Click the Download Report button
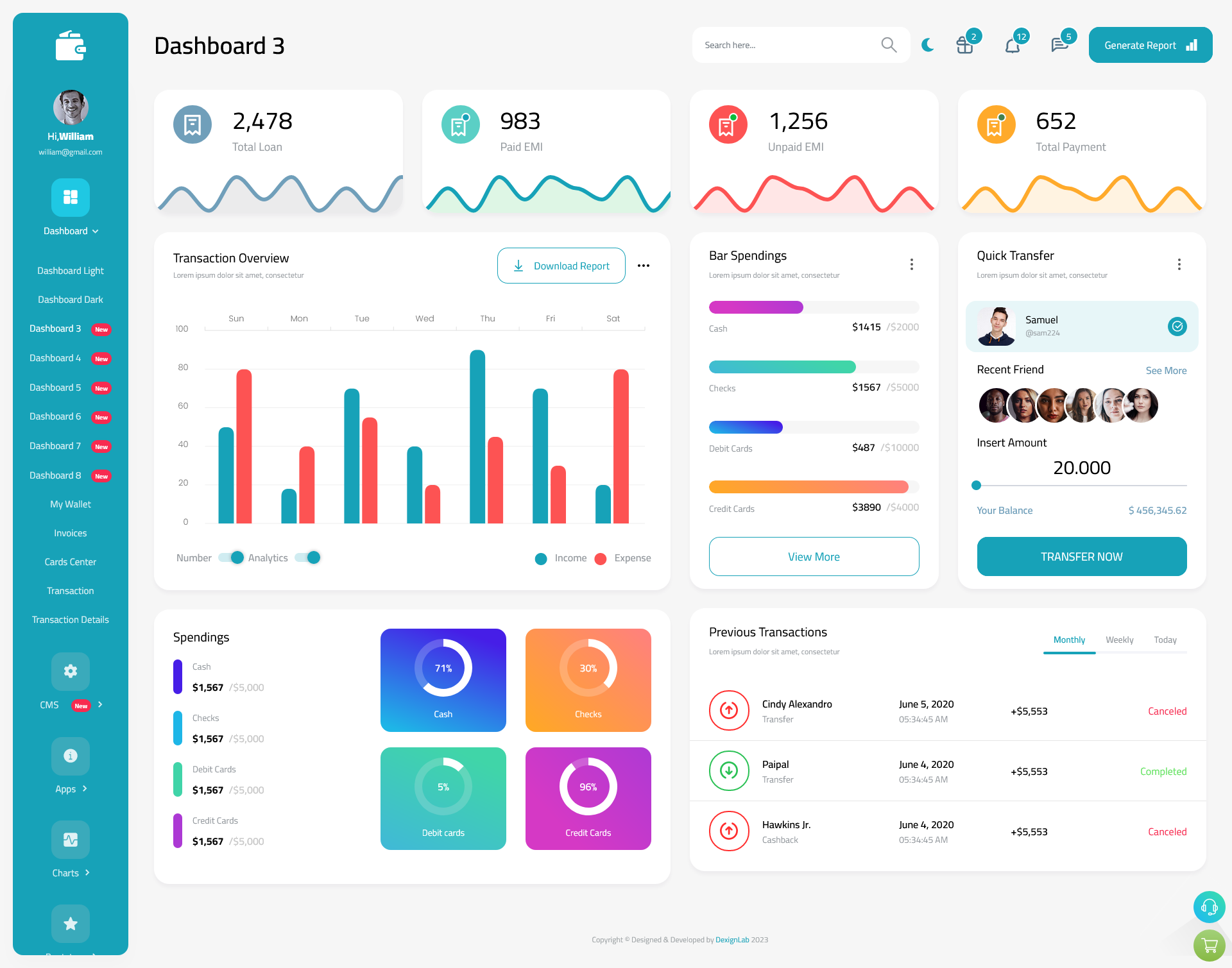The width and height of the screenshot is (1232, 968). (x=561, y=265)
